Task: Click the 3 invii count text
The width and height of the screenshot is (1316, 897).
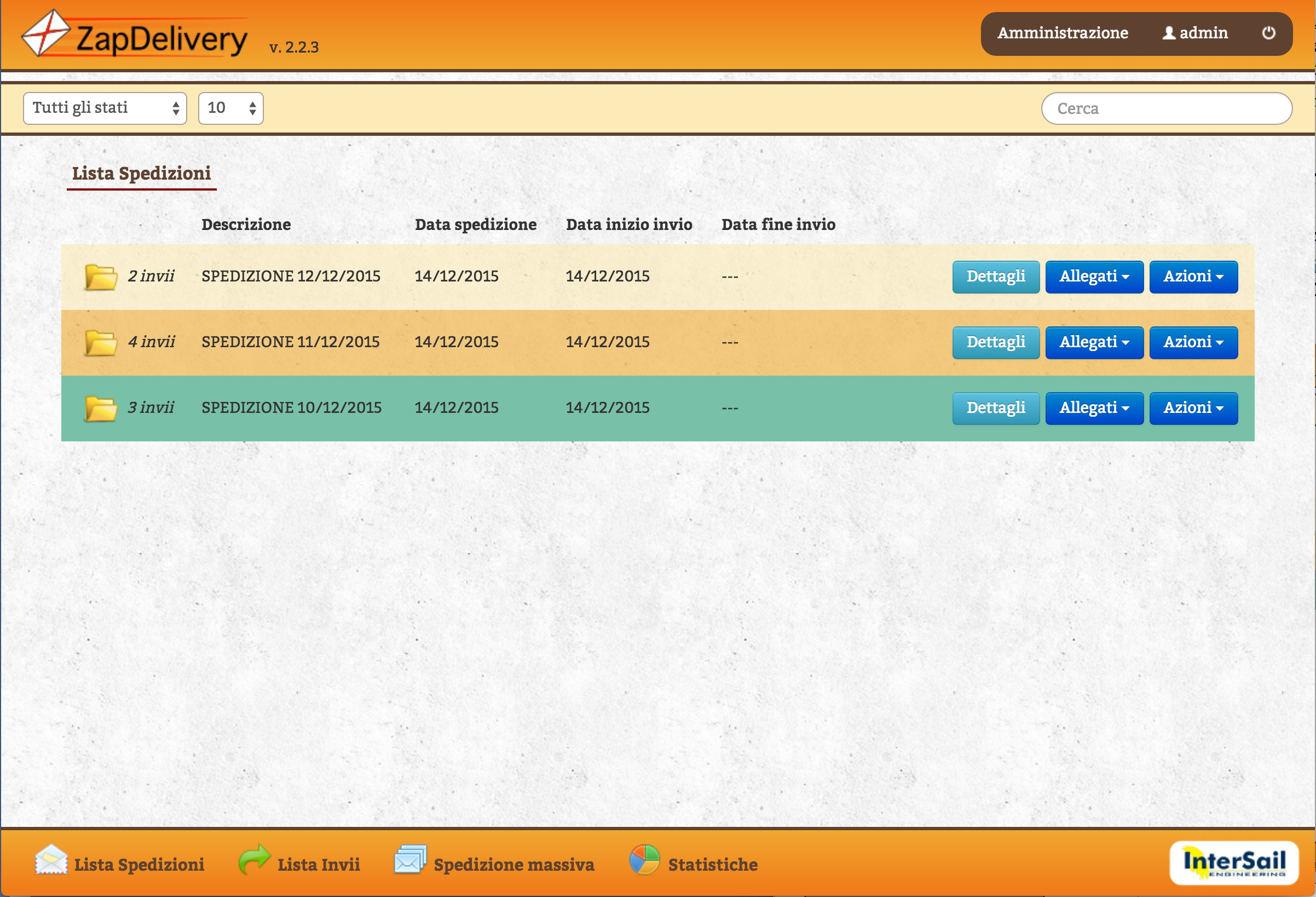Action: [x=151, y=407]
